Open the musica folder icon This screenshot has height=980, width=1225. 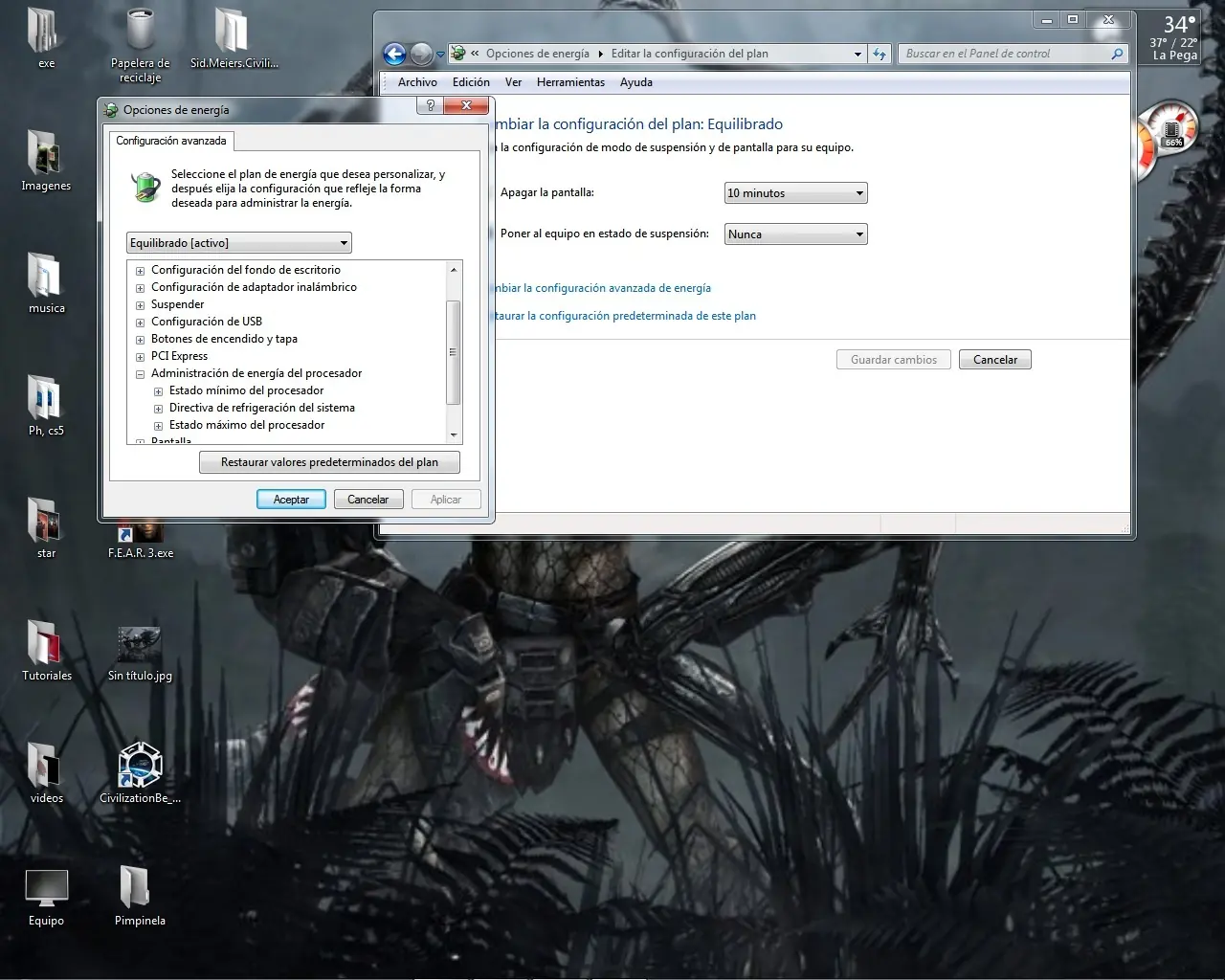(x=46, y=283)
